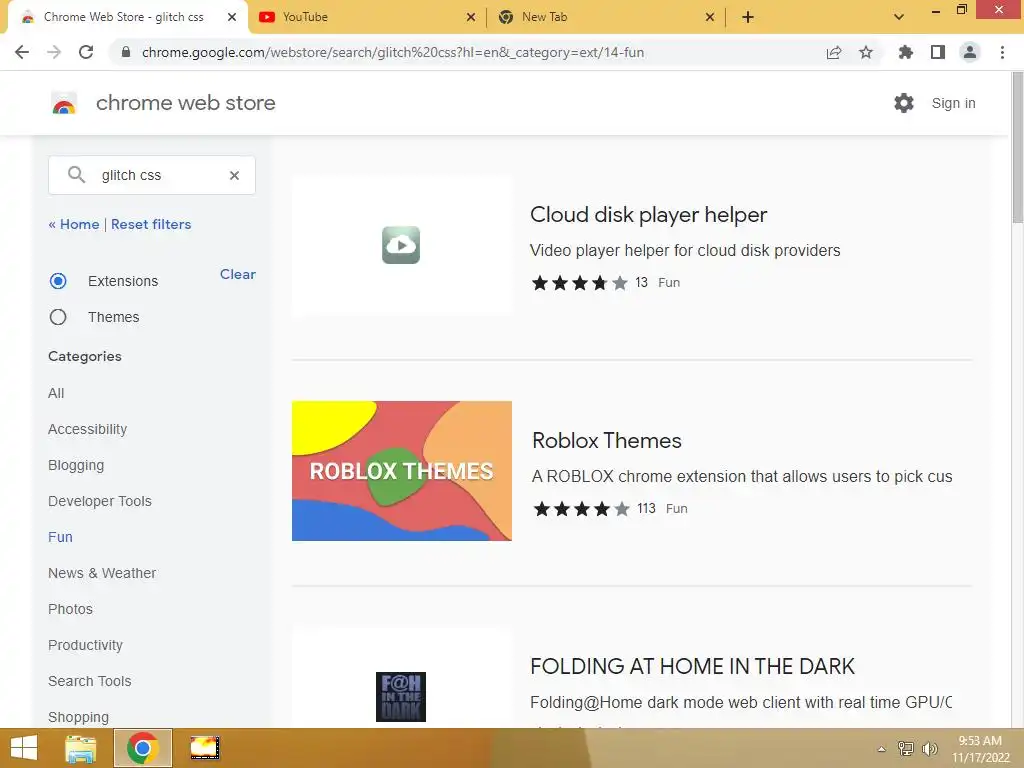Click the F@H in the Dark thumbnail
The height and width of the screenshot is (768, 1024).
(401, 697)
